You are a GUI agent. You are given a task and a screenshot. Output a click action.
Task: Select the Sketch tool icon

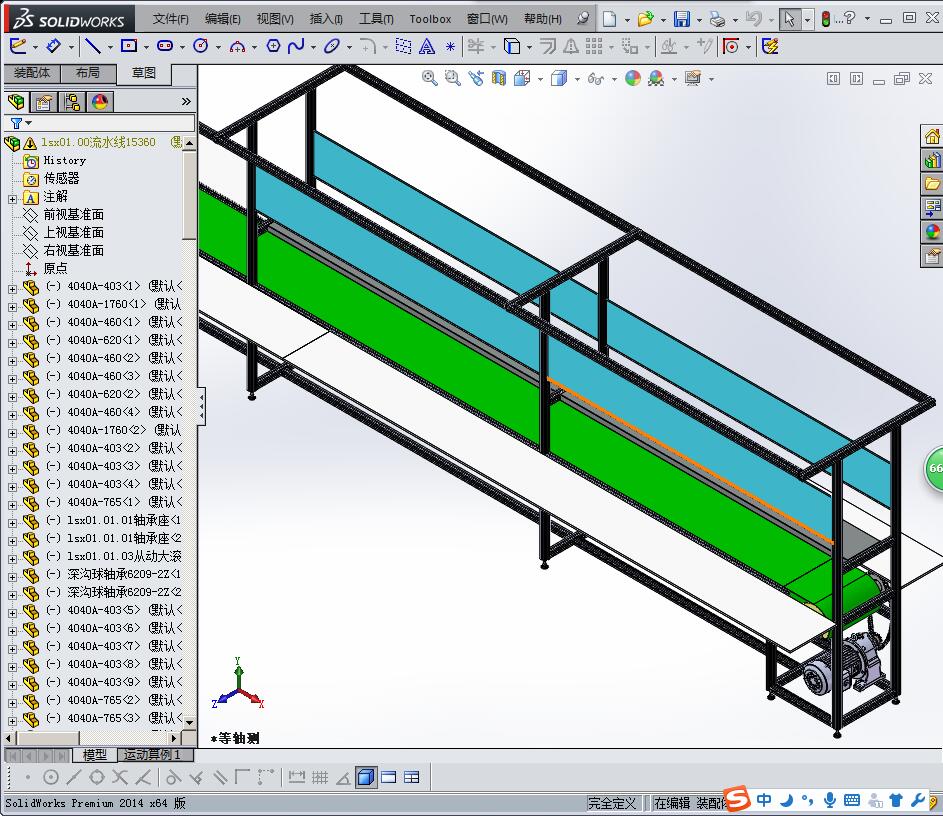pyautogui.click(x=18, y=46)
